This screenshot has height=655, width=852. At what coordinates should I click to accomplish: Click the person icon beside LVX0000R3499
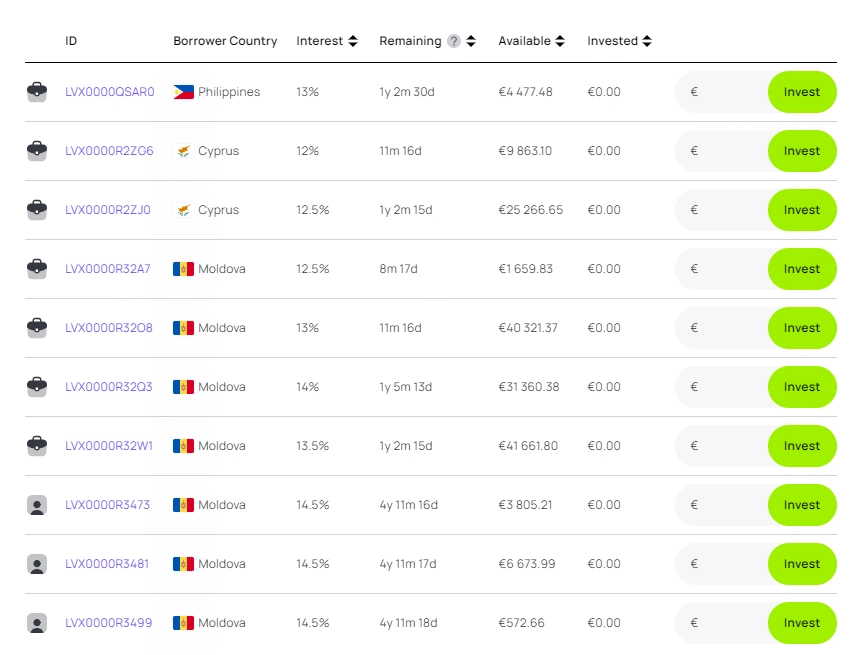(37, 623)
